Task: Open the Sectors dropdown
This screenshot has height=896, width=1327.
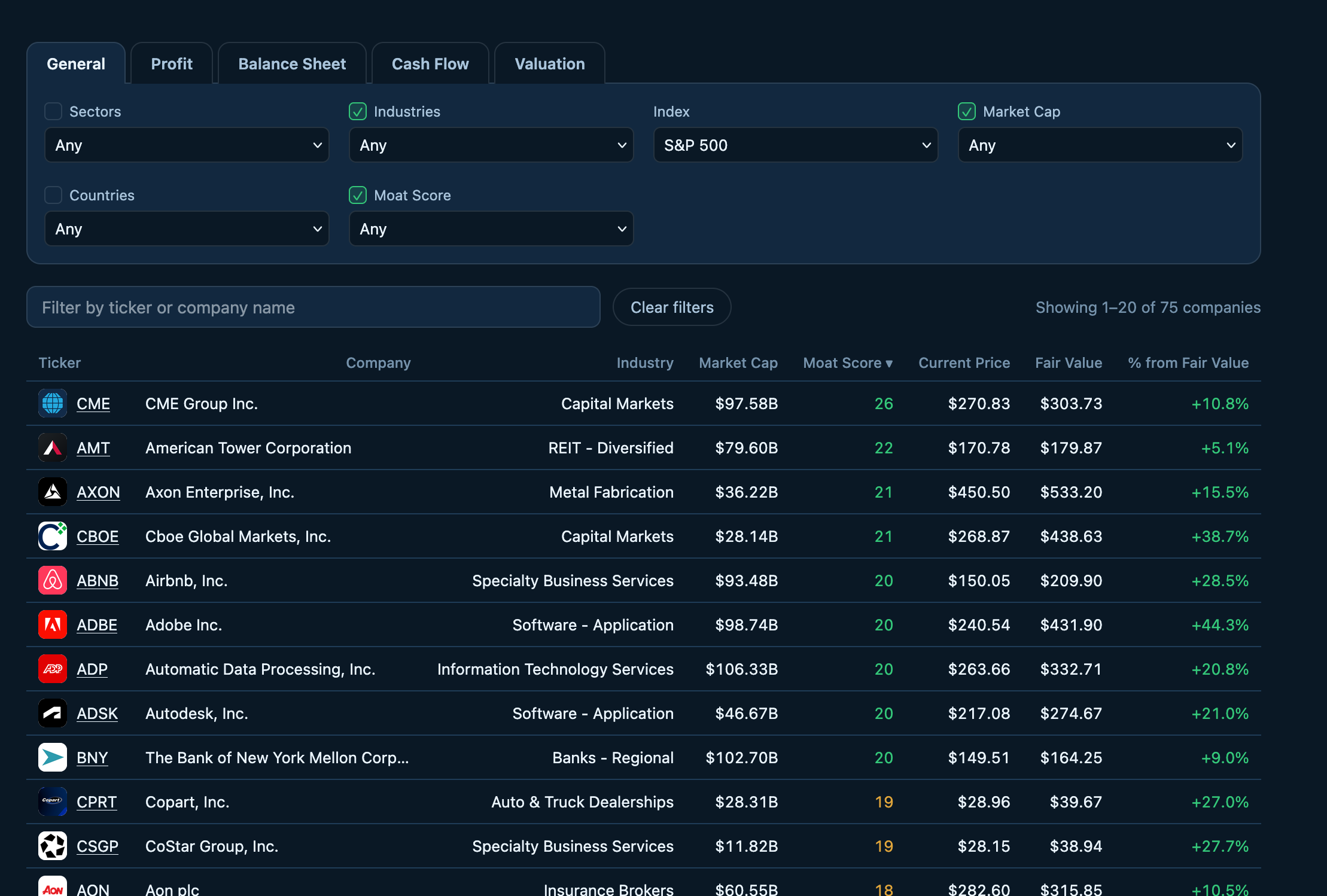Action: tap(187, 145)
